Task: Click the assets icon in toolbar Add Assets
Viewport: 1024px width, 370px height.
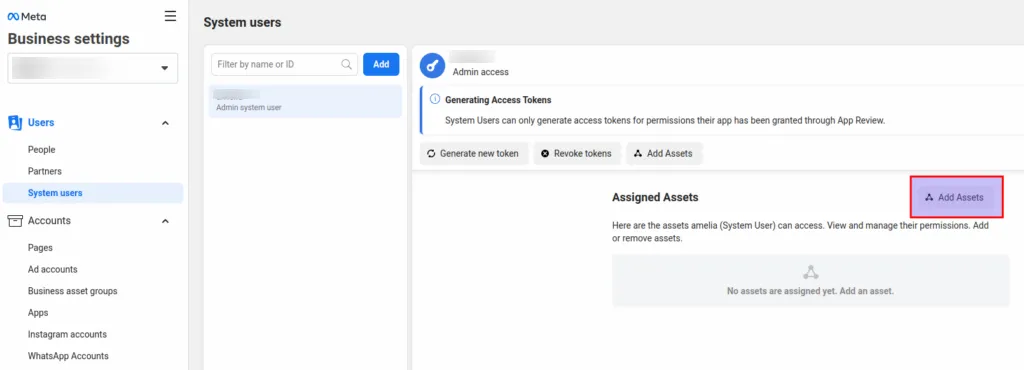Action: [x=638, y=153]
